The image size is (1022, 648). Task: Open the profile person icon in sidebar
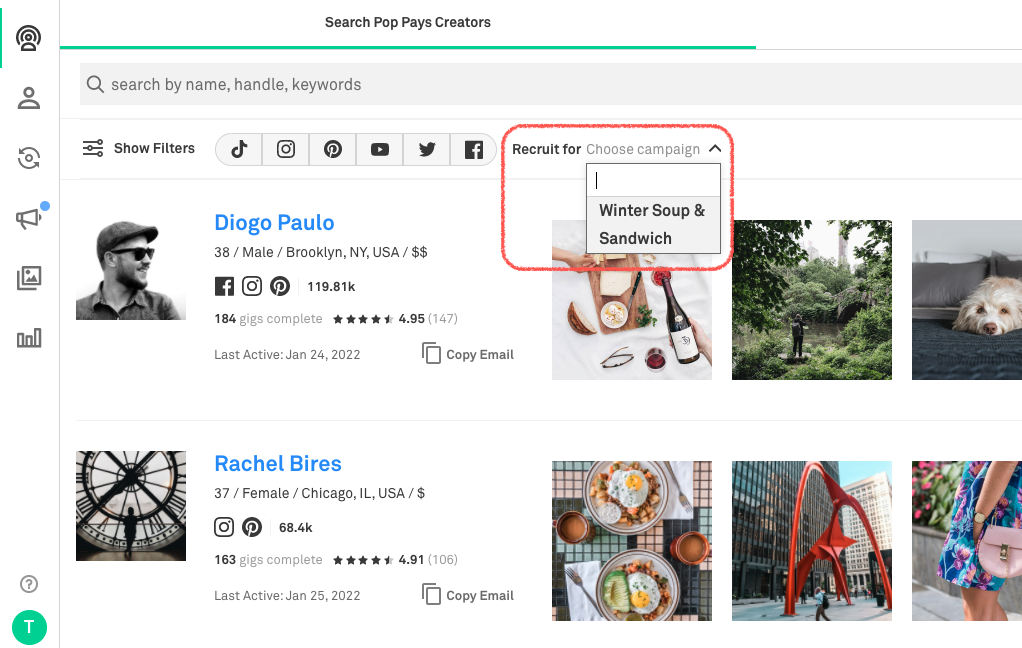29,98
